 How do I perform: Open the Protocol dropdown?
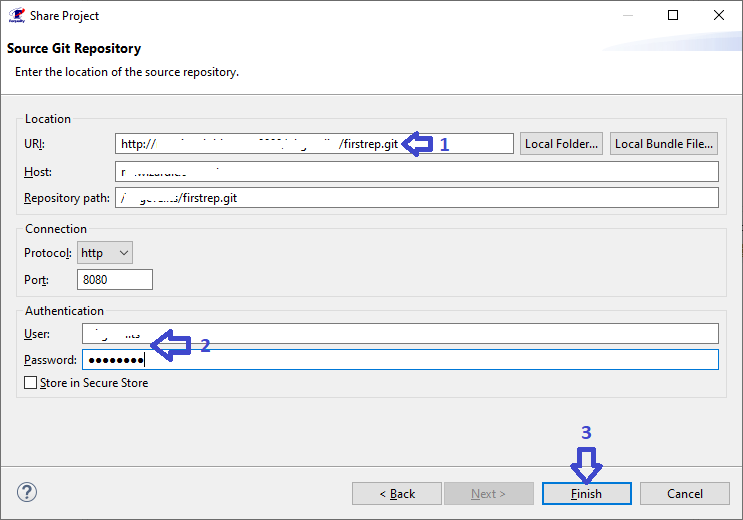click(105, 253)
